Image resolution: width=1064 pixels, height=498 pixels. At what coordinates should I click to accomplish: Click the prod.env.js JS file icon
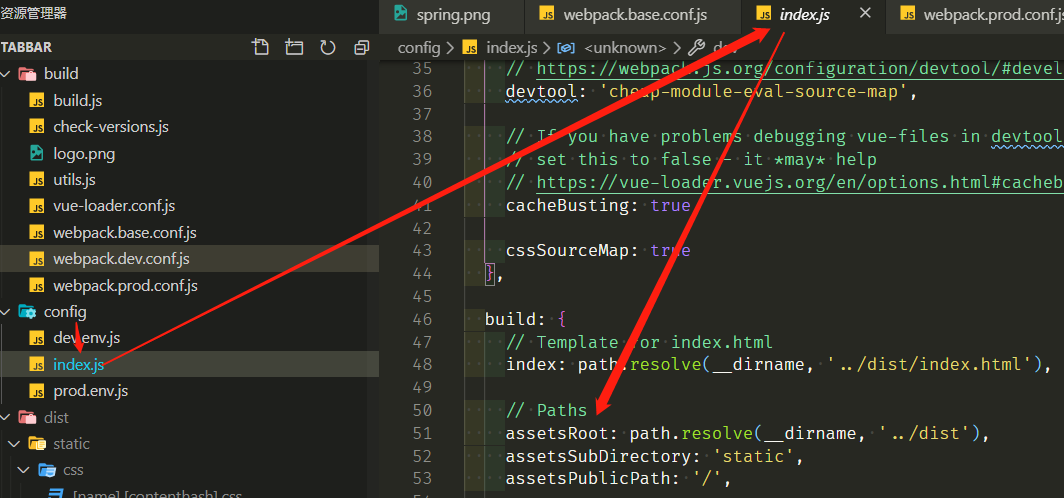37,391
